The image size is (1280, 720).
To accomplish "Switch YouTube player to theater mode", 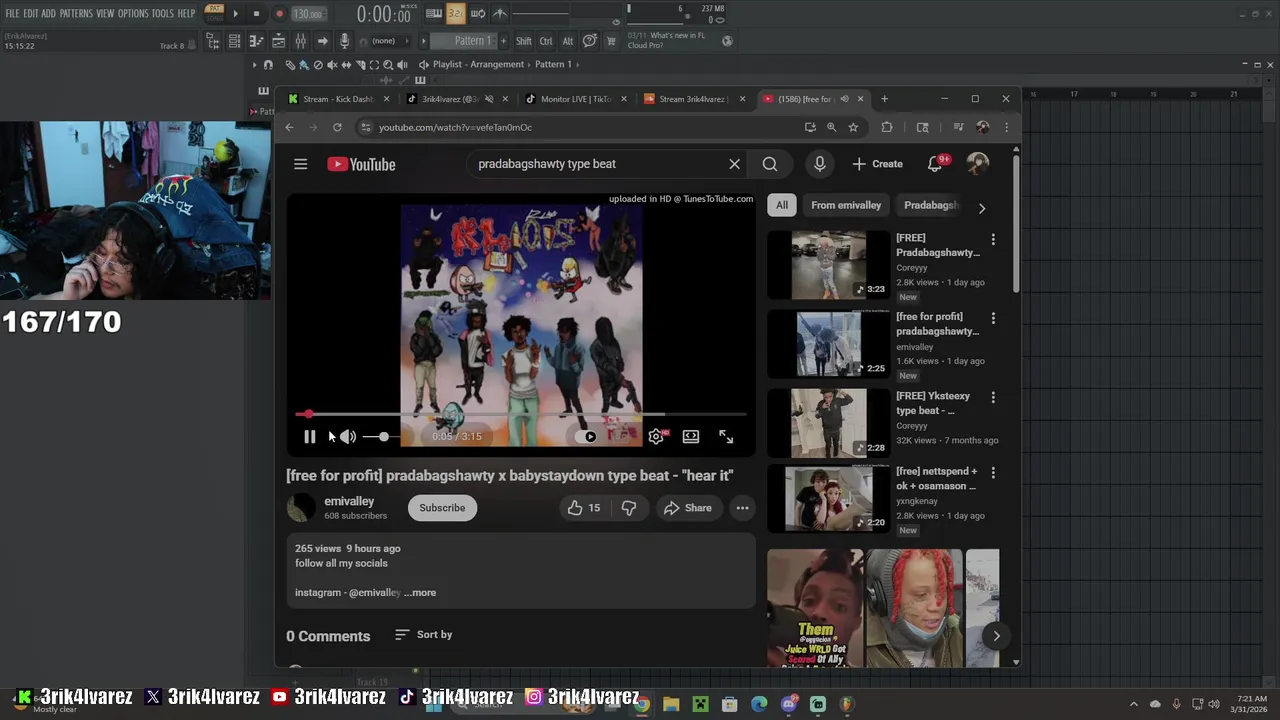I will pos(691,436).
